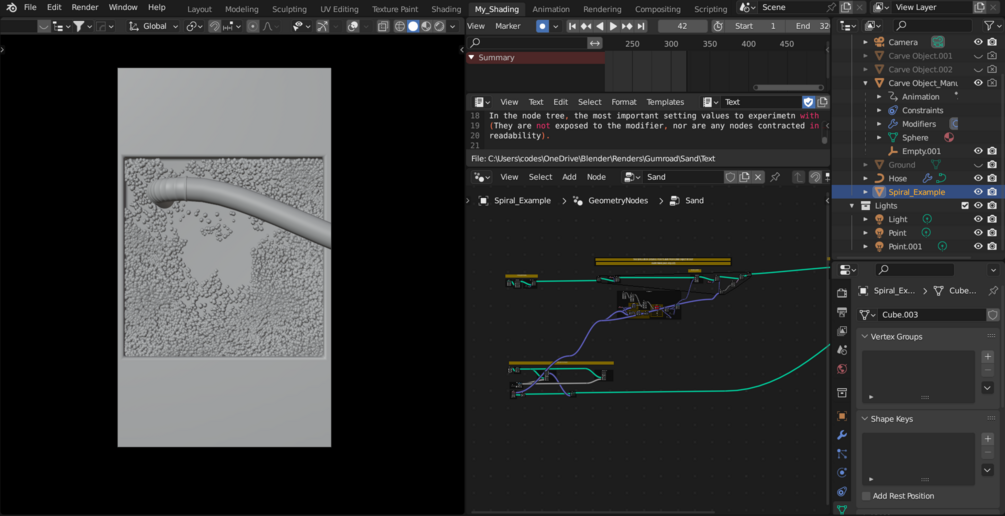This screenshot has height=516, width=1005.
Task: Open the Object properties tab
Action: click(x=842, y=416)
